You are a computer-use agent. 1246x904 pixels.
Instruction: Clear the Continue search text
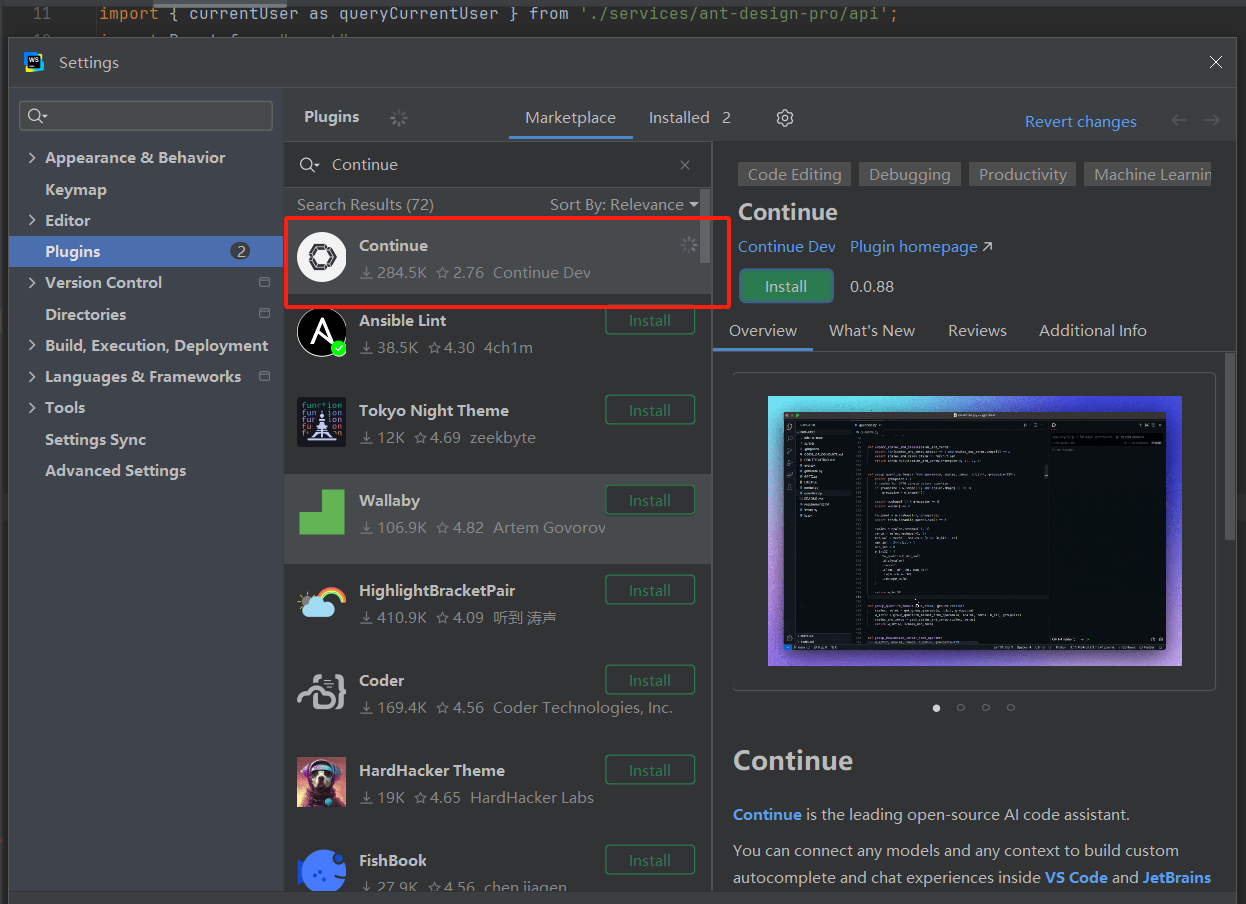(685, 165)
